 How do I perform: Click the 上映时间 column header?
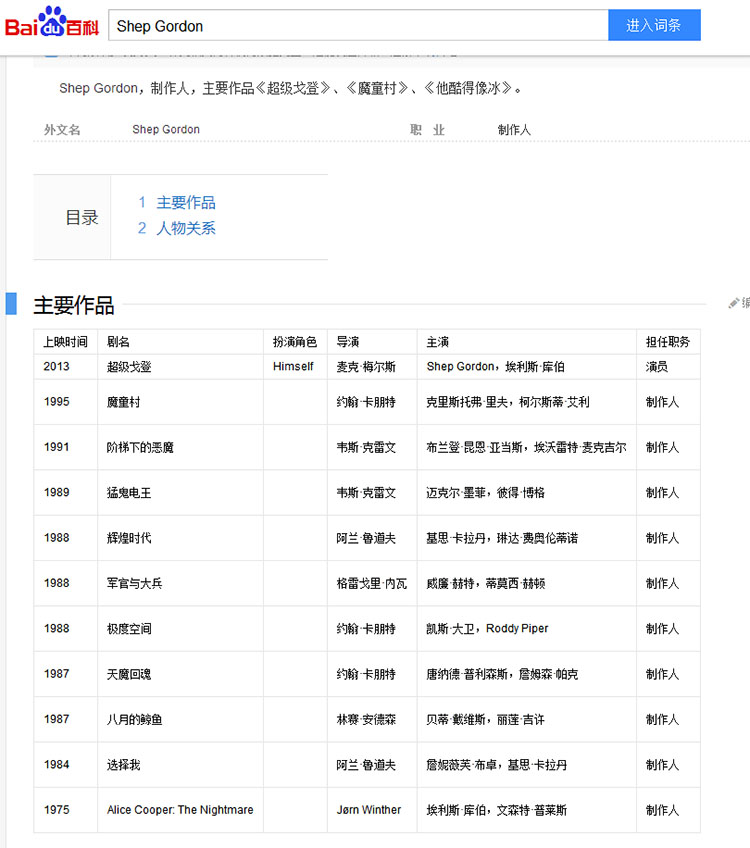[x=65, y=342]
